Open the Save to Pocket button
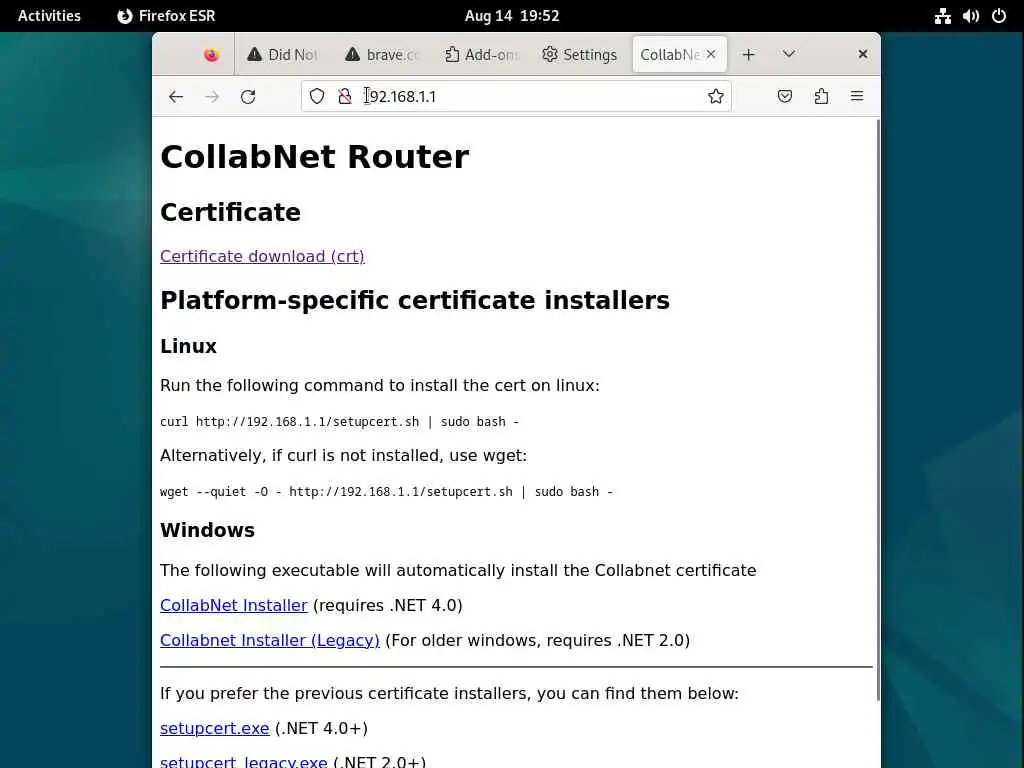The image size is (1024, 768). tap(785, 96)
